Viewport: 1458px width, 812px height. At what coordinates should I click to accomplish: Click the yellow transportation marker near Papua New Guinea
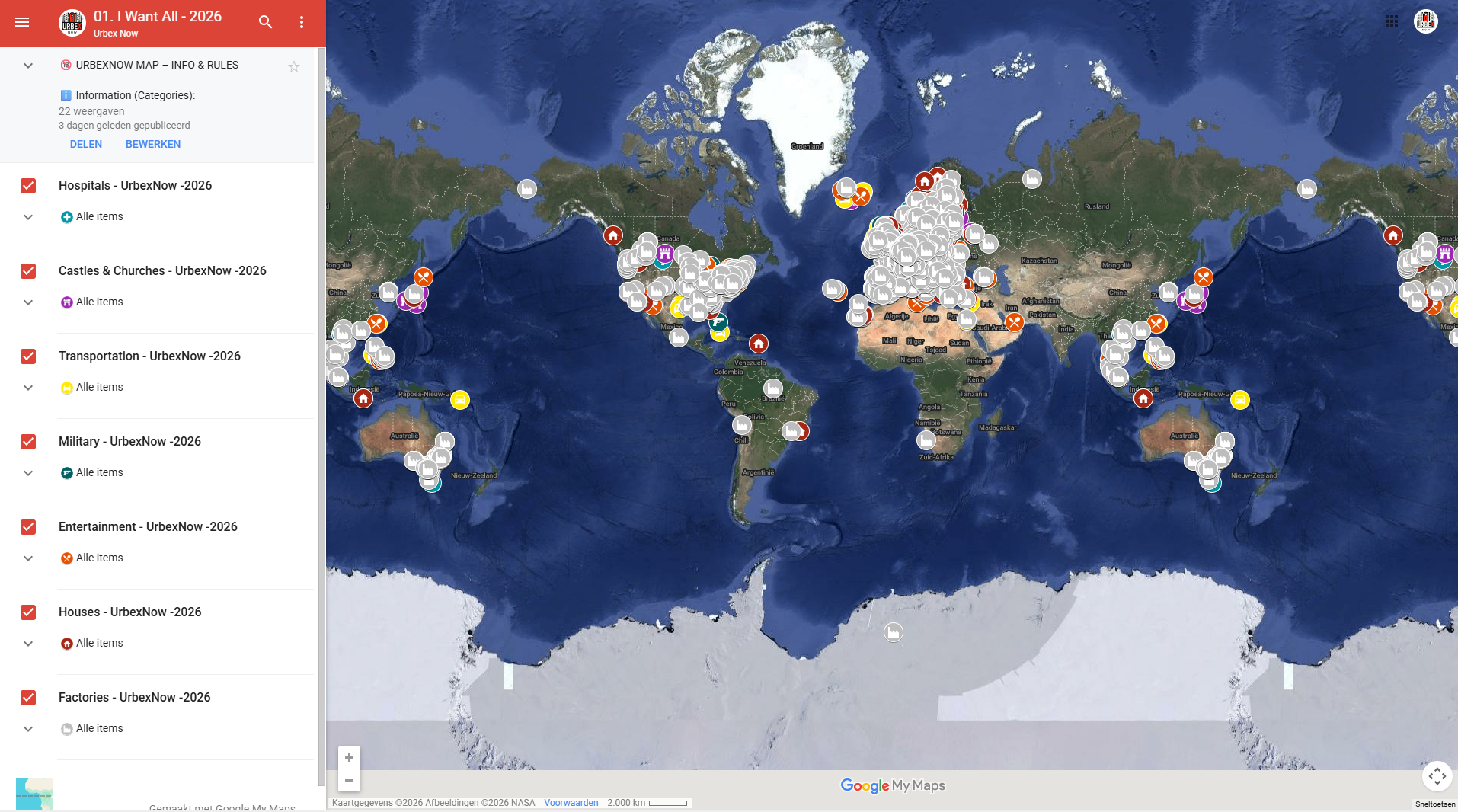[459, 400]
